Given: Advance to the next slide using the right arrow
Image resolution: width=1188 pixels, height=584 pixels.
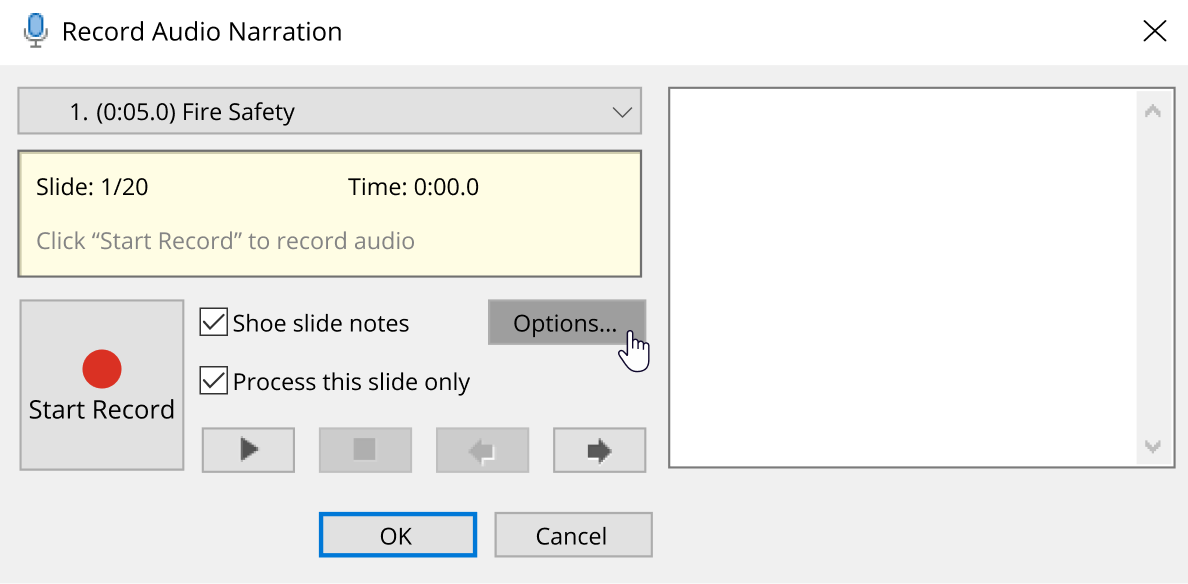Looking at the screenshot, I should click(599, 450).
